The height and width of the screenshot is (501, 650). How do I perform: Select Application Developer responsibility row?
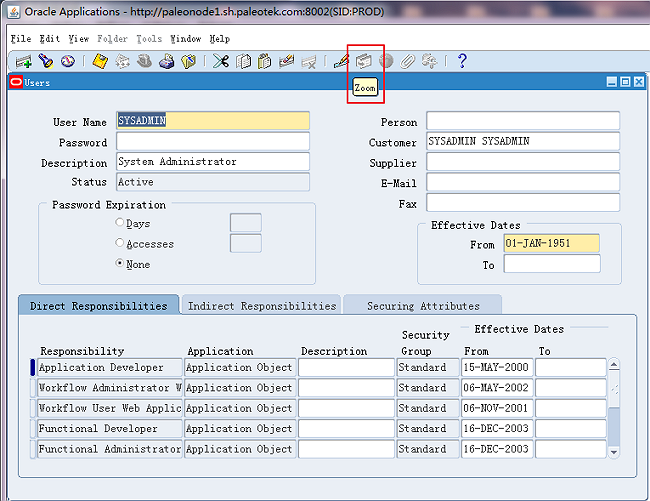pos(110,368)
